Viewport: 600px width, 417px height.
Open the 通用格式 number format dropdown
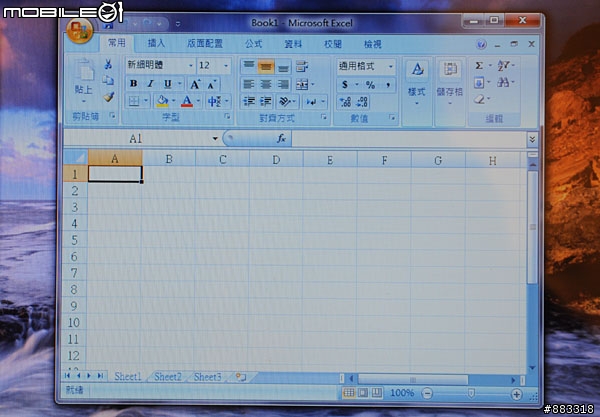[x=391, y=67]
